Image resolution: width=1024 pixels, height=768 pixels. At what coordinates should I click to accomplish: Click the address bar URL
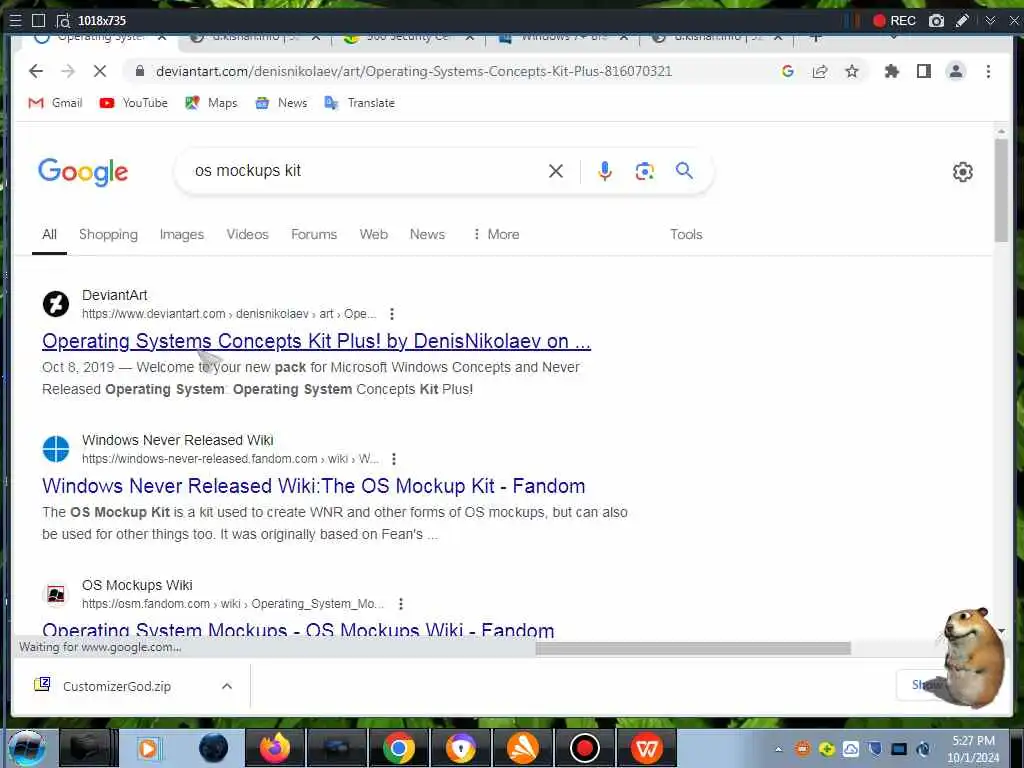(x=413, y=71)
